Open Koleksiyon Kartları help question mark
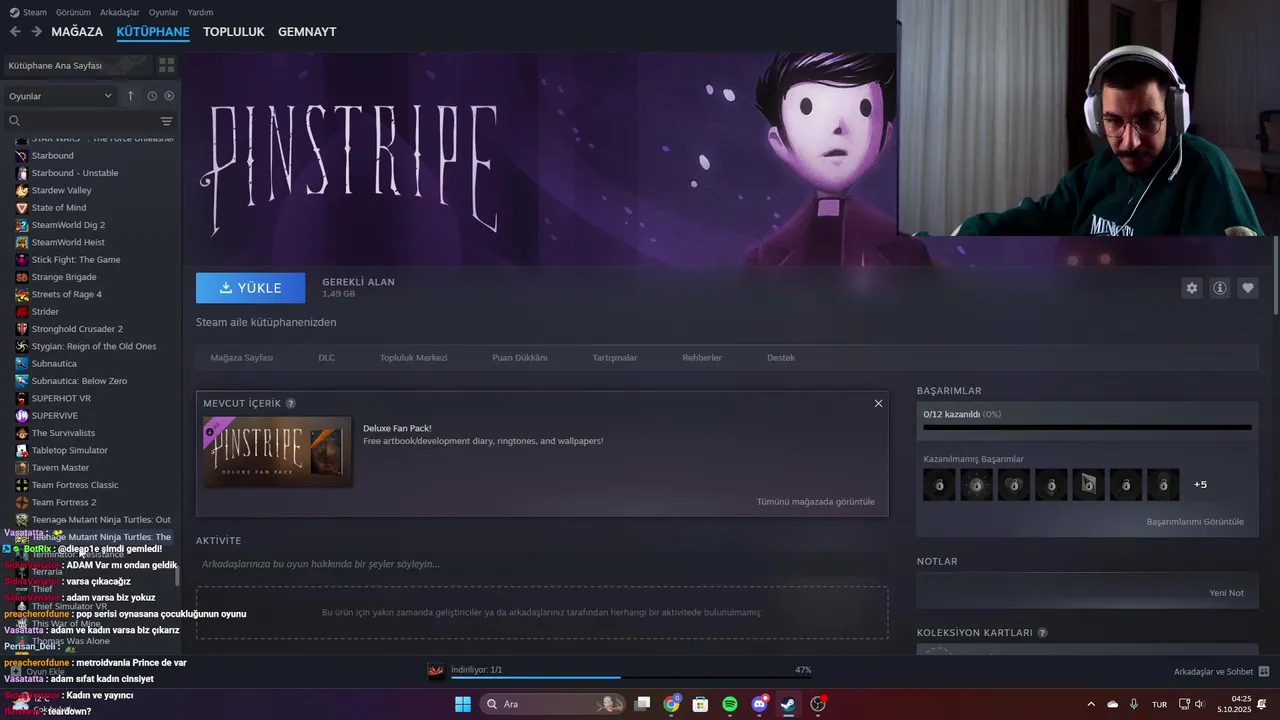 (1042, 633)
